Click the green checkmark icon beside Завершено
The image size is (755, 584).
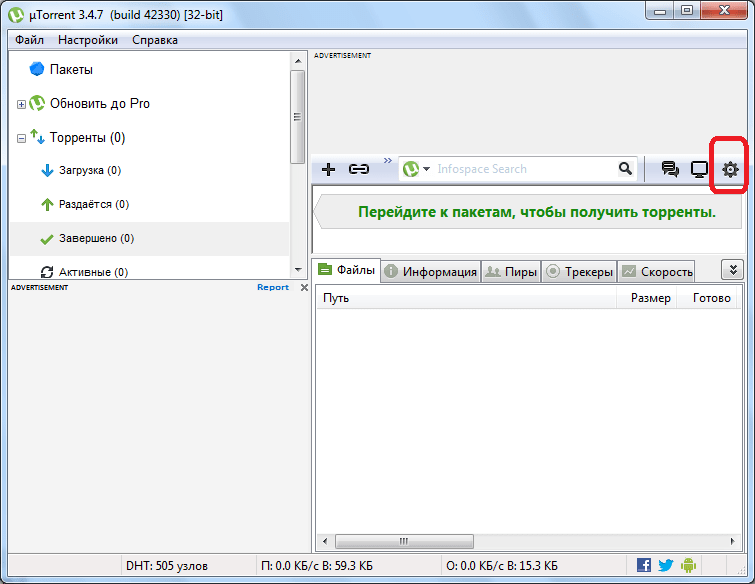click(x=47, y=239)
